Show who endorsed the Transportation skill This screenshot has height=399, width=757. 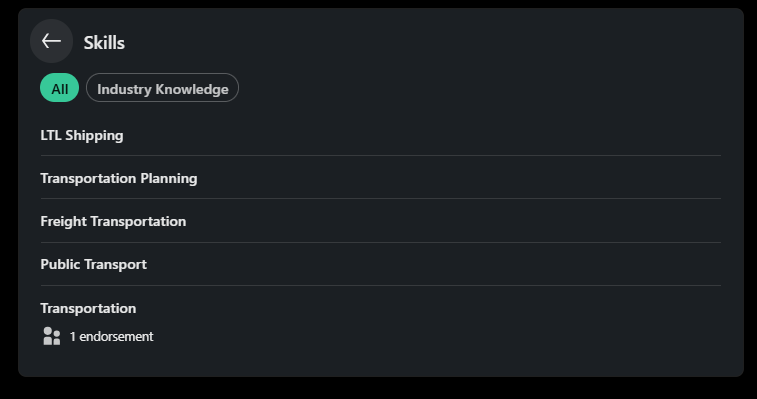(111, 337)
